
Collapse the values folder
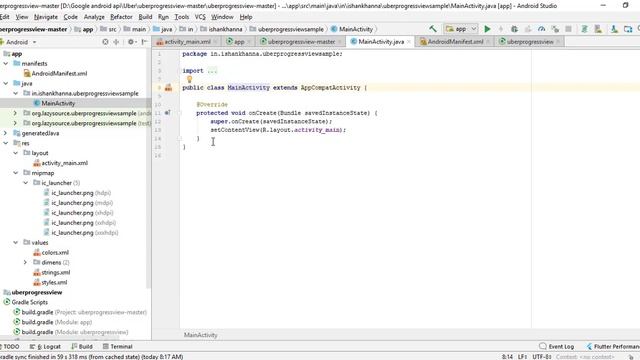[x=16, y=242]
